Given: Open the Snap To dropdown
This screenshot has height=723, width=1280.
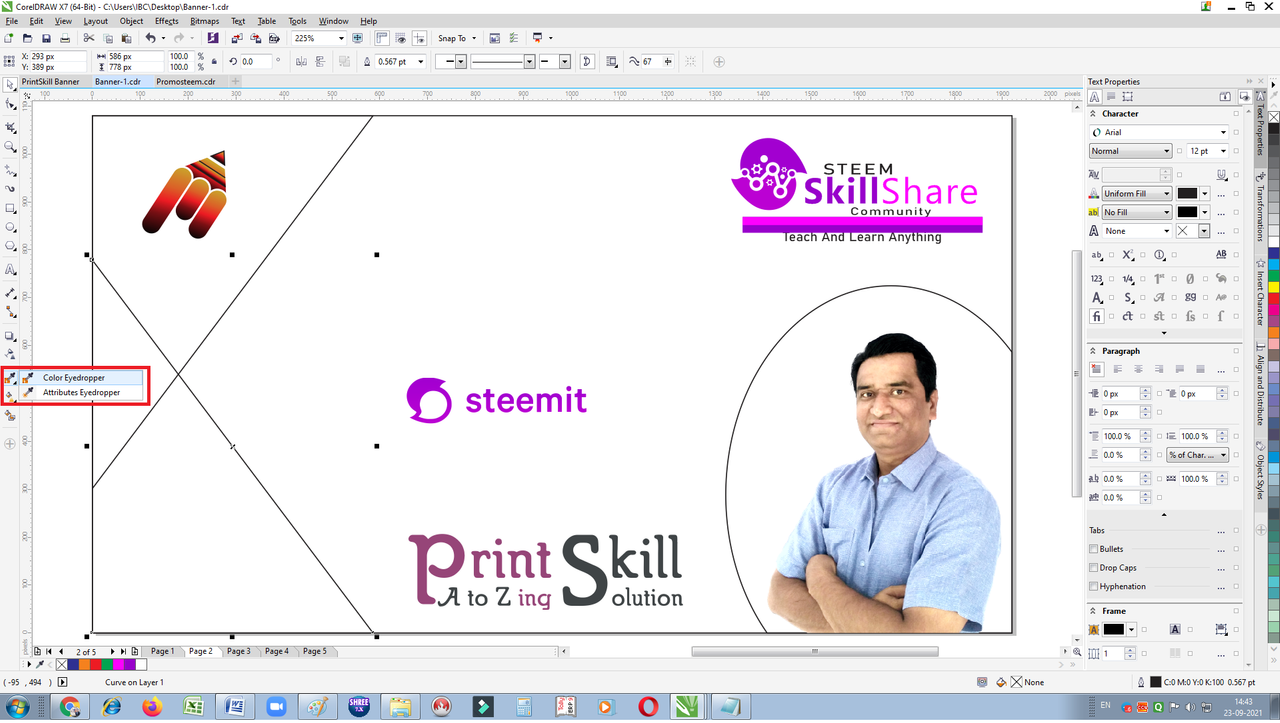Looking at the screenshot, I should click(x=456, y=38).
